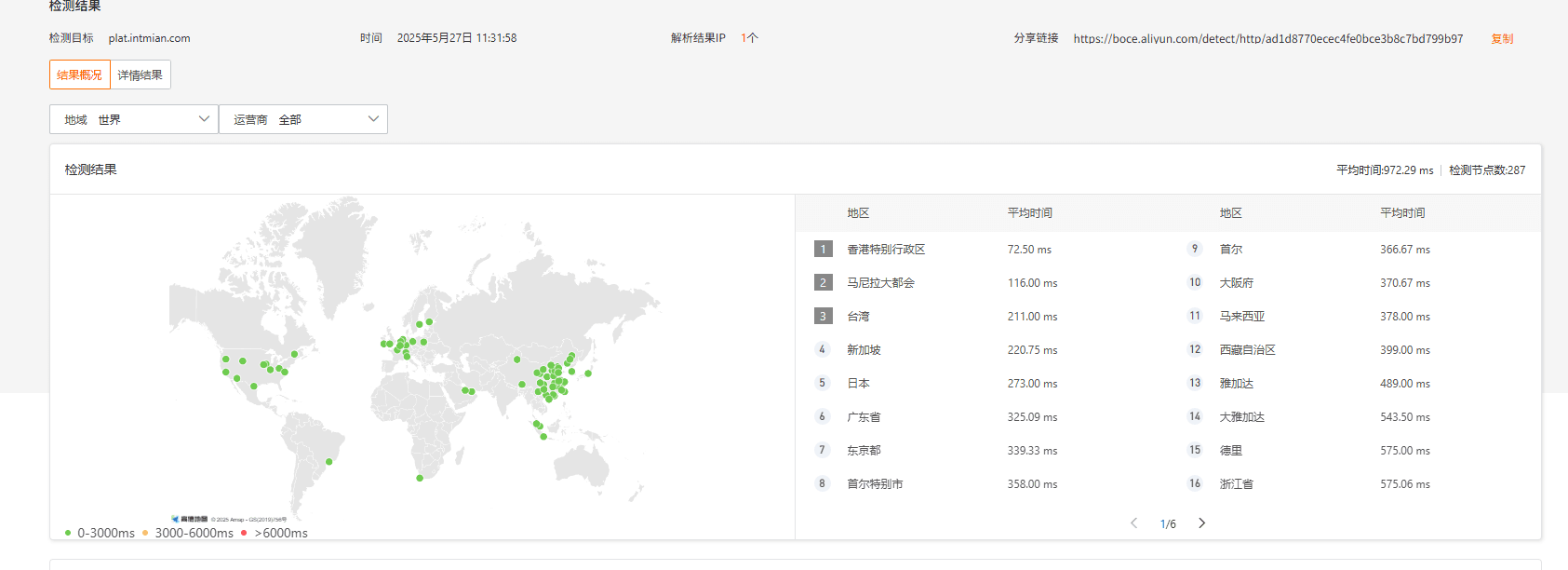Click the plat.intmian.com target text

(149, 38)
